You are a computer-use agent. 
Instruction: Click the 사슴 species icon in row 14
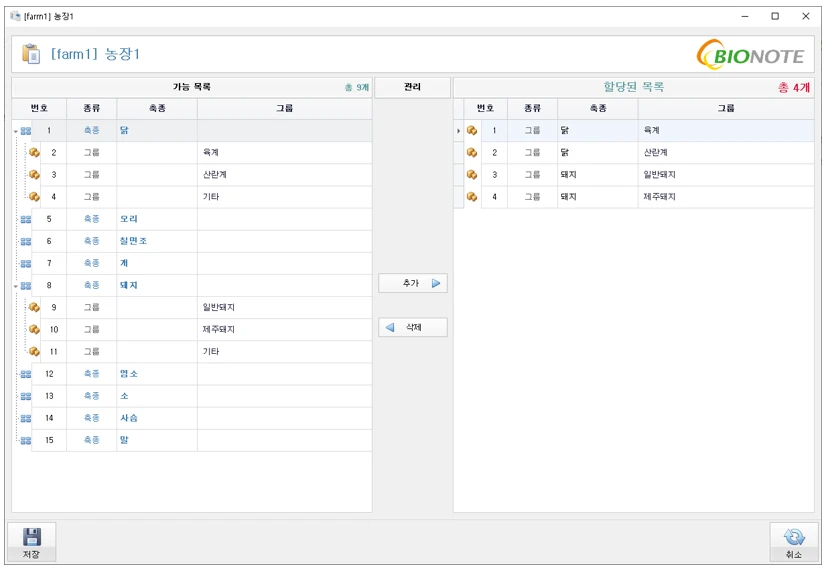(25, 418)
